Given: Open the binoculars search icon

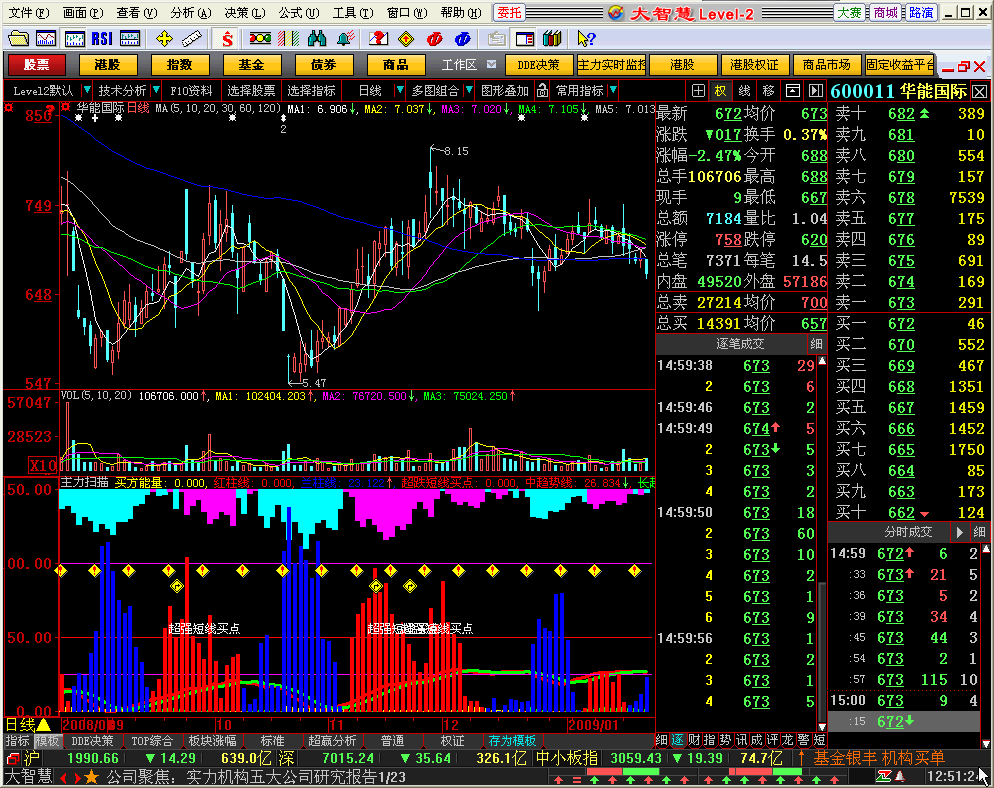Looking at the screenshot, I should (x=316, y=39).
